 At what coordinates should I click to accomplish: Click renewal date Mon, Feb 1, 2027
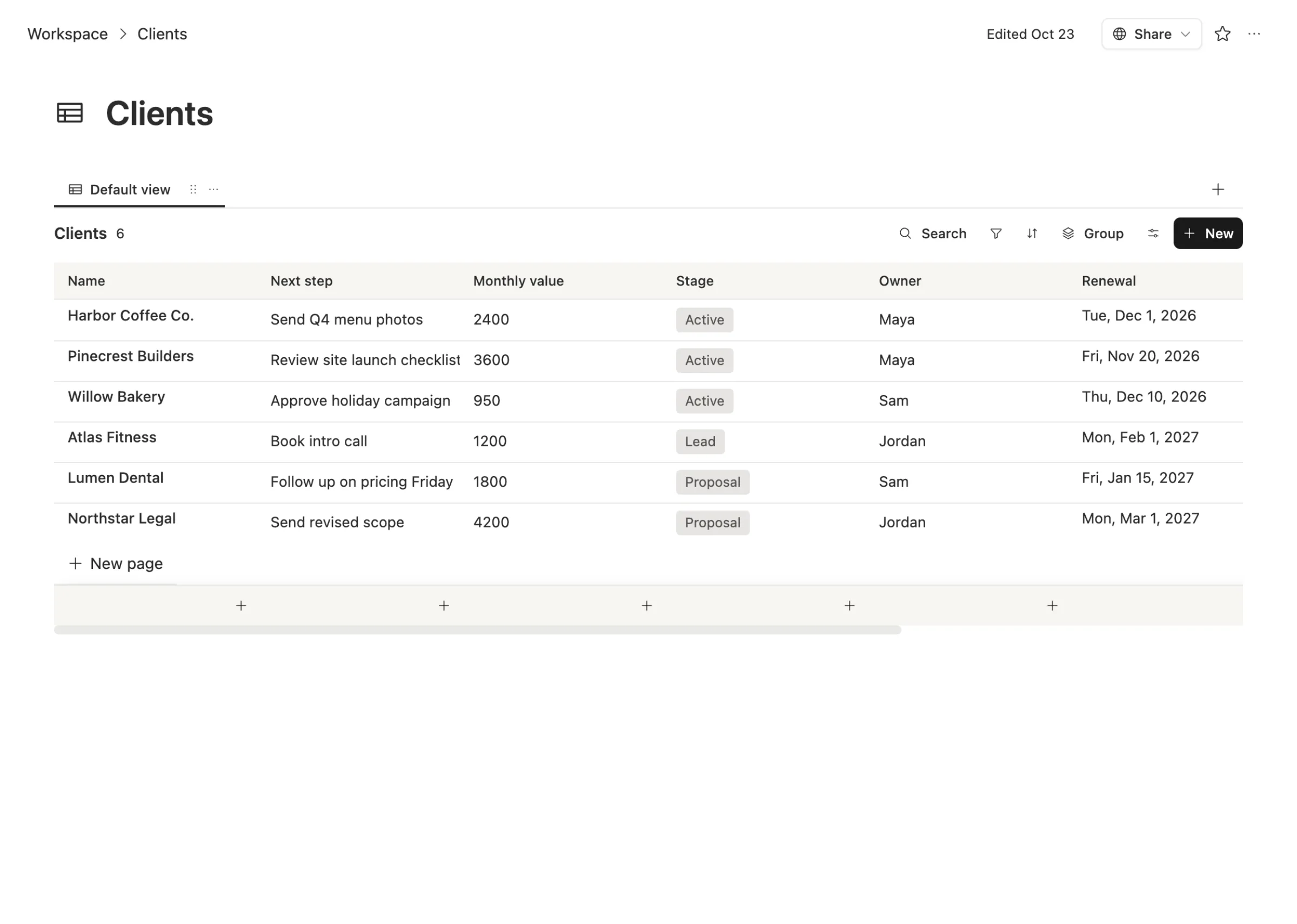(1139, 438)
